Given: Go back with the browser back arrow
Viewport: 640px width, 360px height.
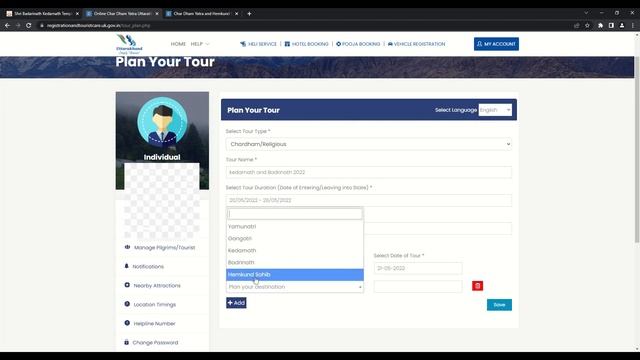Looking at the screenshot, I should coord(7,25).
